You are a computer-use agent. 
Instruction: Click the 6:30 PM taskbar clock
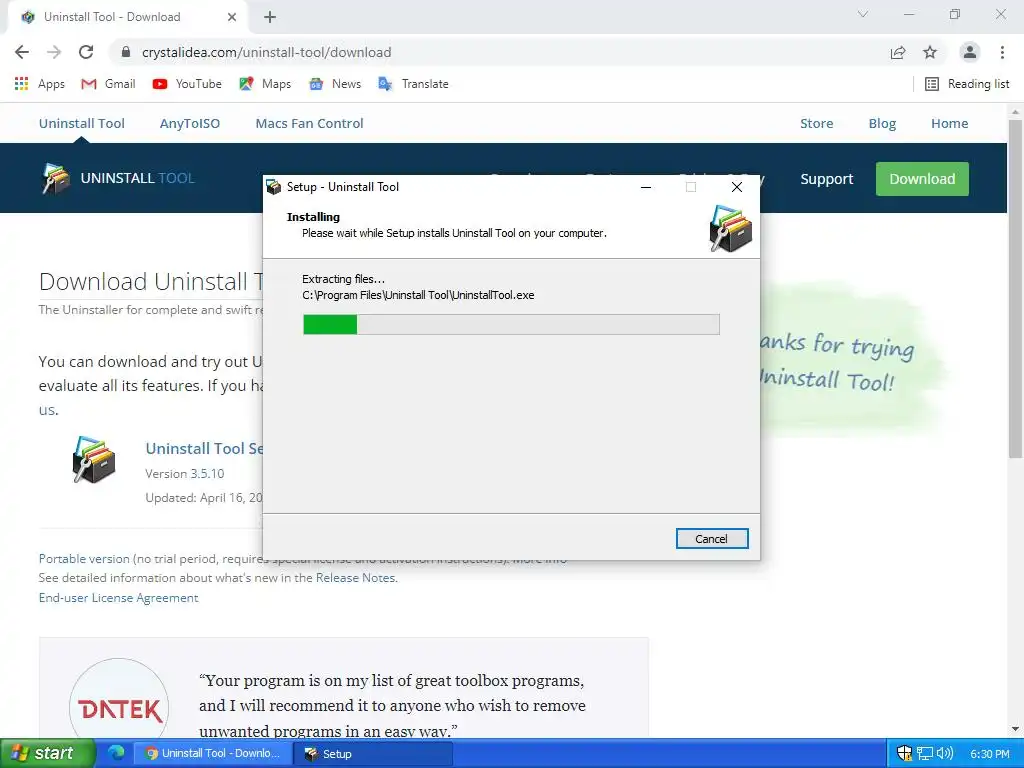[989, 754]
